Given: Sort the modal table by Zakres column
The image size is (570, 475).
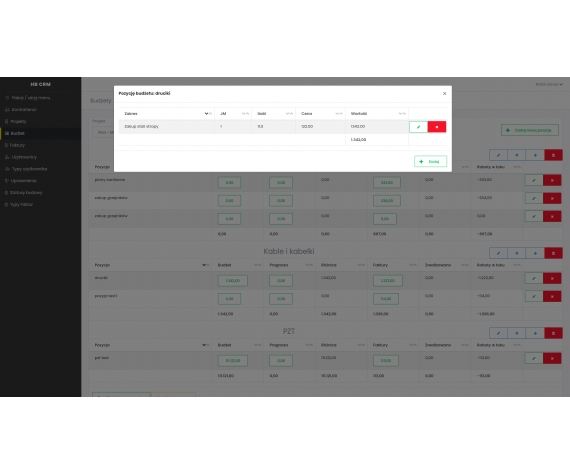Looking at the screenshot, I should (208, 114).
